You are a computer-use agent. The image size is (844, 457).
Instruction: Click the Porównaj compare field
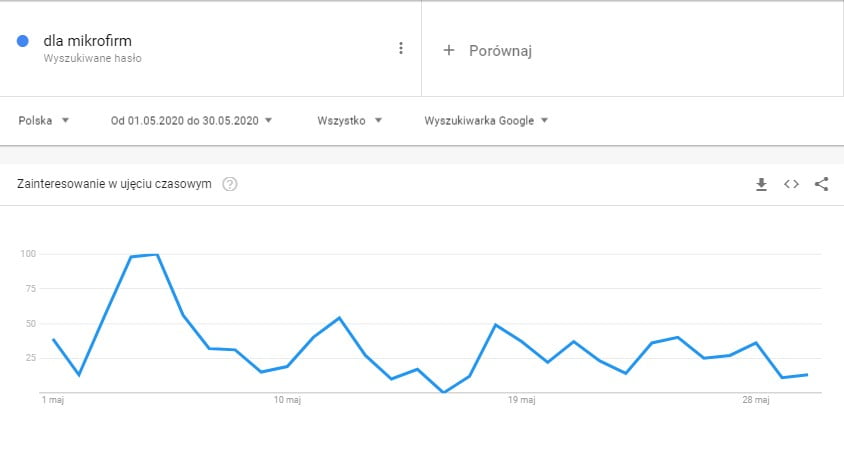632,49
